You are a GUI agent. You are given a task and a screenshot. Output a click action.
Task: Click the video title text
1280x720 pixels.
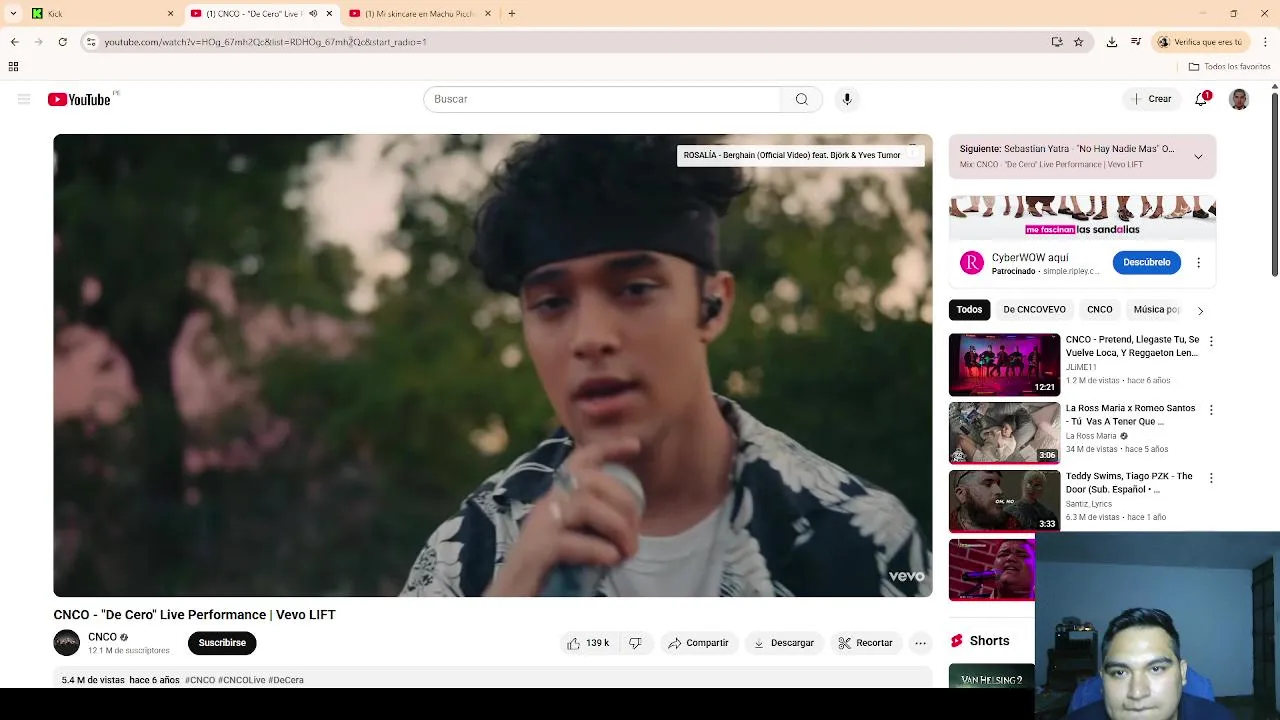point(194,615)
